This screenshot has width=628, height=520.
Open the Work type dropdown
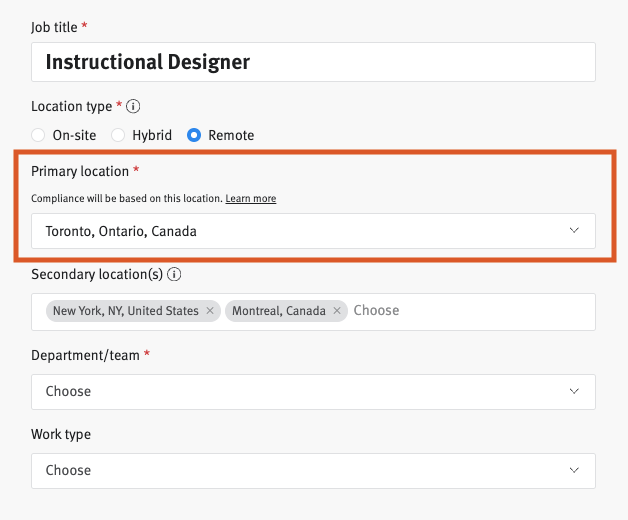(x=313, y=471)
